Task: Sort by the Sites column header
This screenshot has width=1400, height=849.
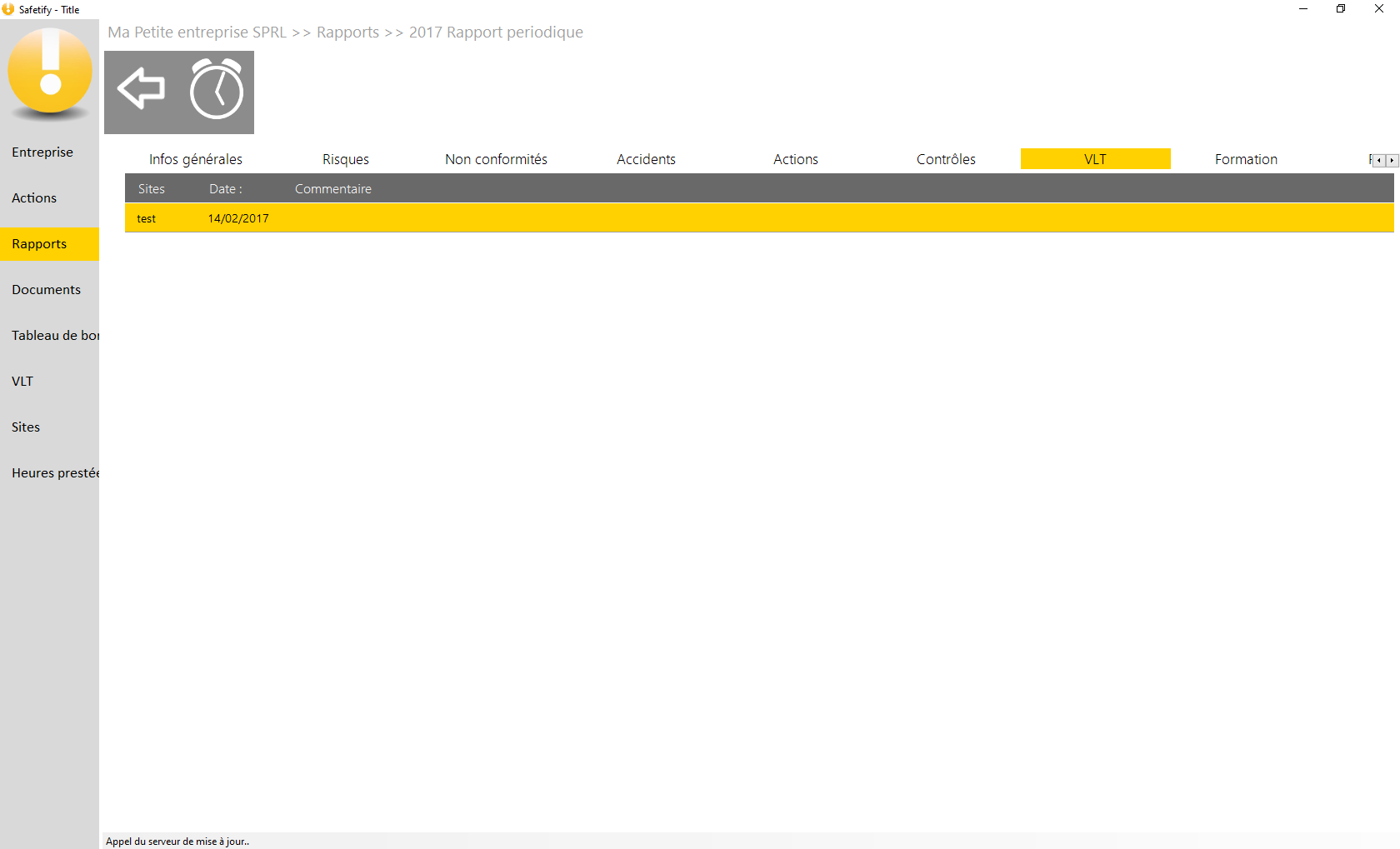Action: point(152,189)
